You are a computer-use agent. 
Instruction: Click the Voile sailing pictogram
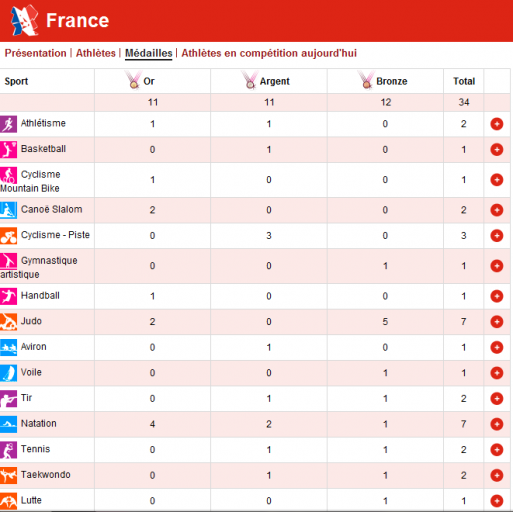coord(8,373)
